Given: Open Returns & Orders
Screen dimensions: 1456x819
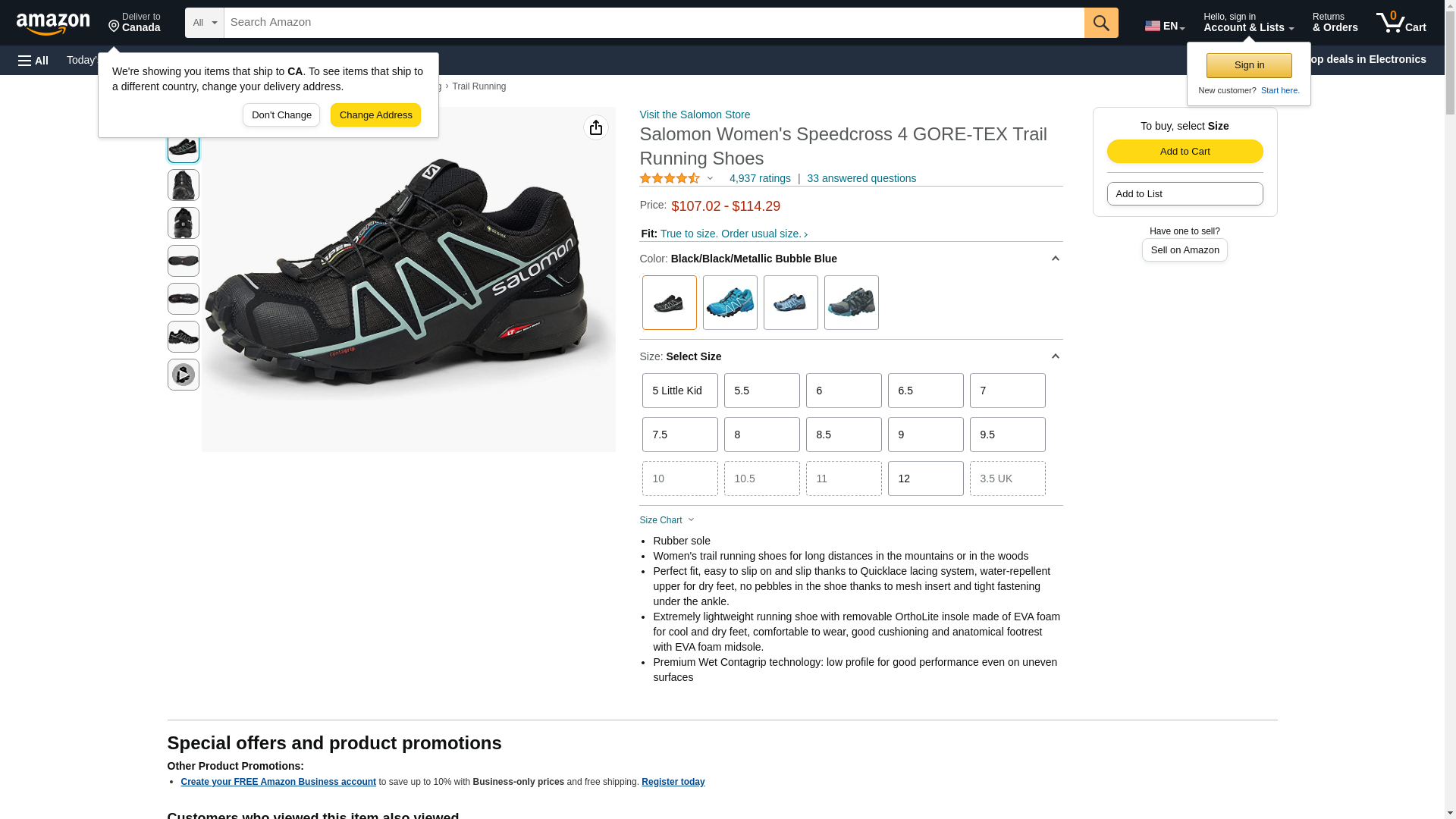Looking at the screenshot, I should [x=1335, y=23].
